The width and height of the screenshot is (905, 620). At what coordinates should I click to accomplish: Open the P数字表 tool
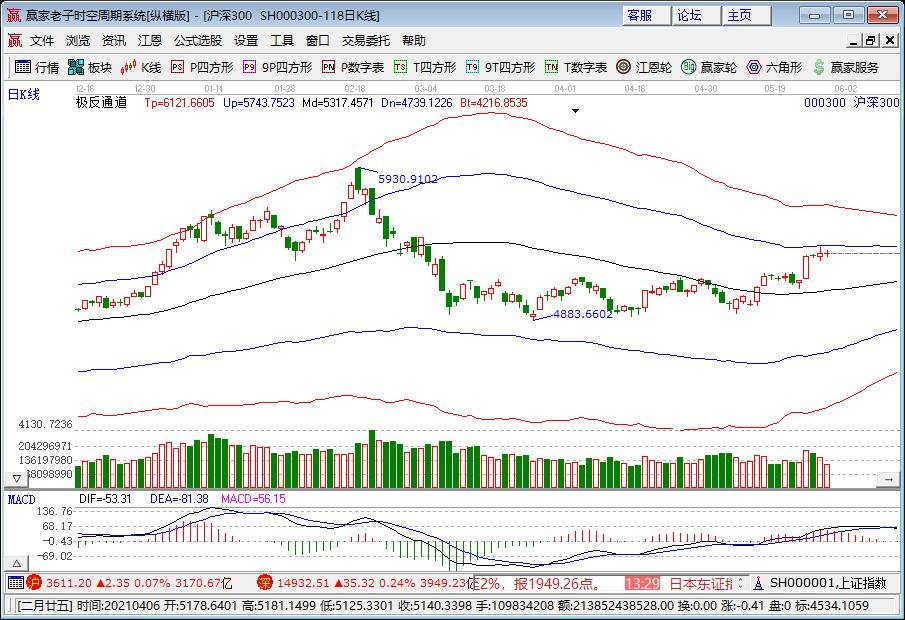point(353,68)
